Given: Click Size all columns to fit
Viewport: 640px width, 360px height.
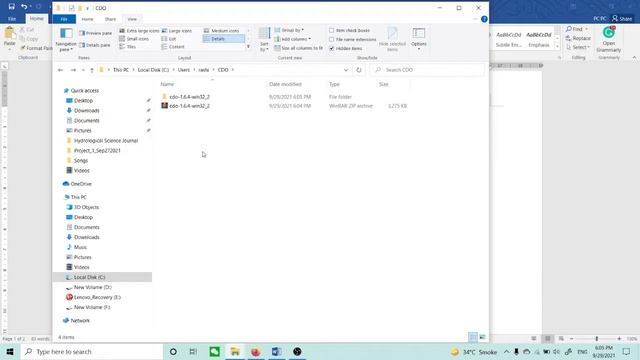Looking at the screenshot, I should coord(298,48).
